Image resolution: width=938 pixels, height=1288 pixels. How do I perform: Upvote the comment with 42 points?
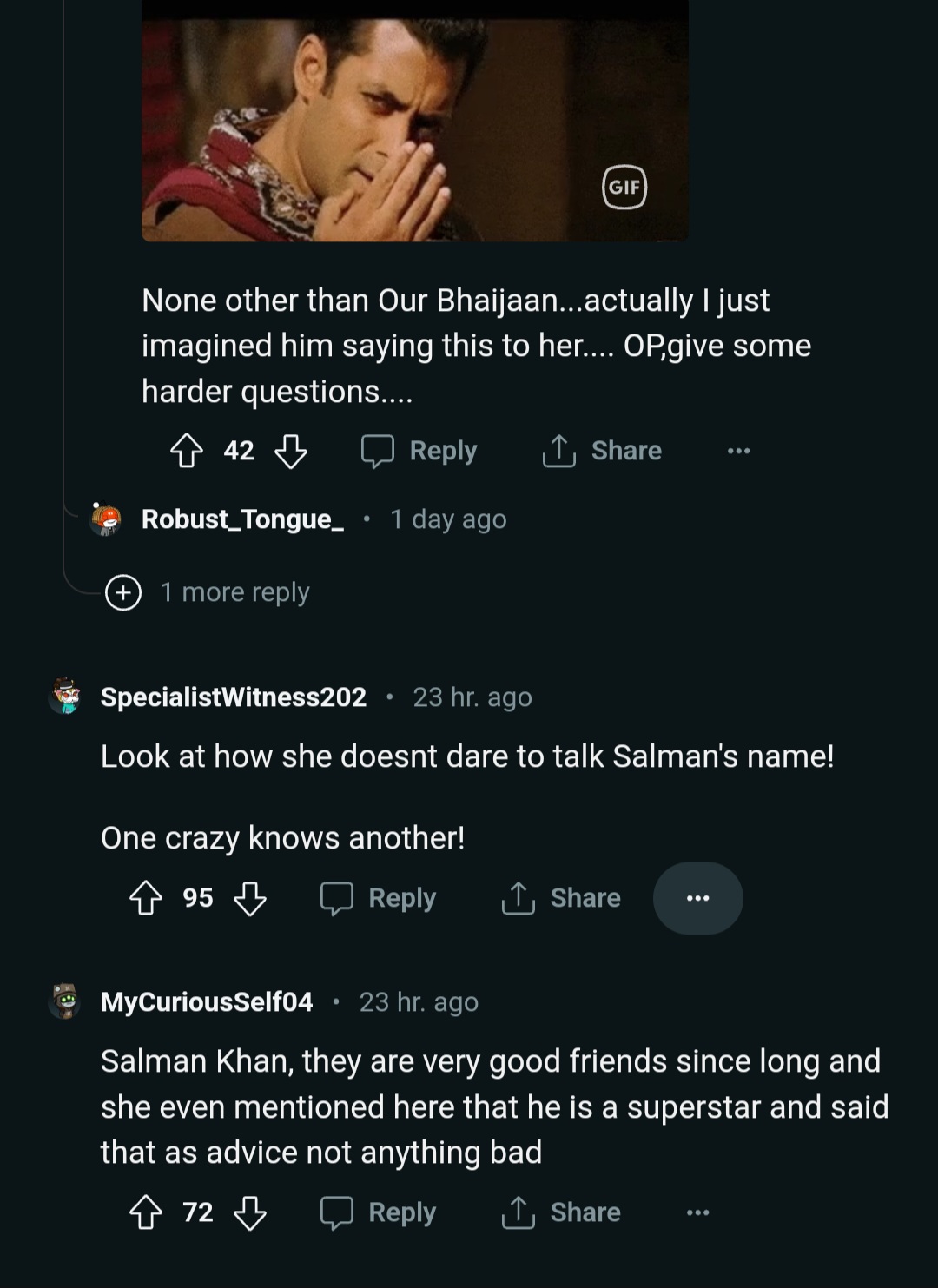coord(186,451)
